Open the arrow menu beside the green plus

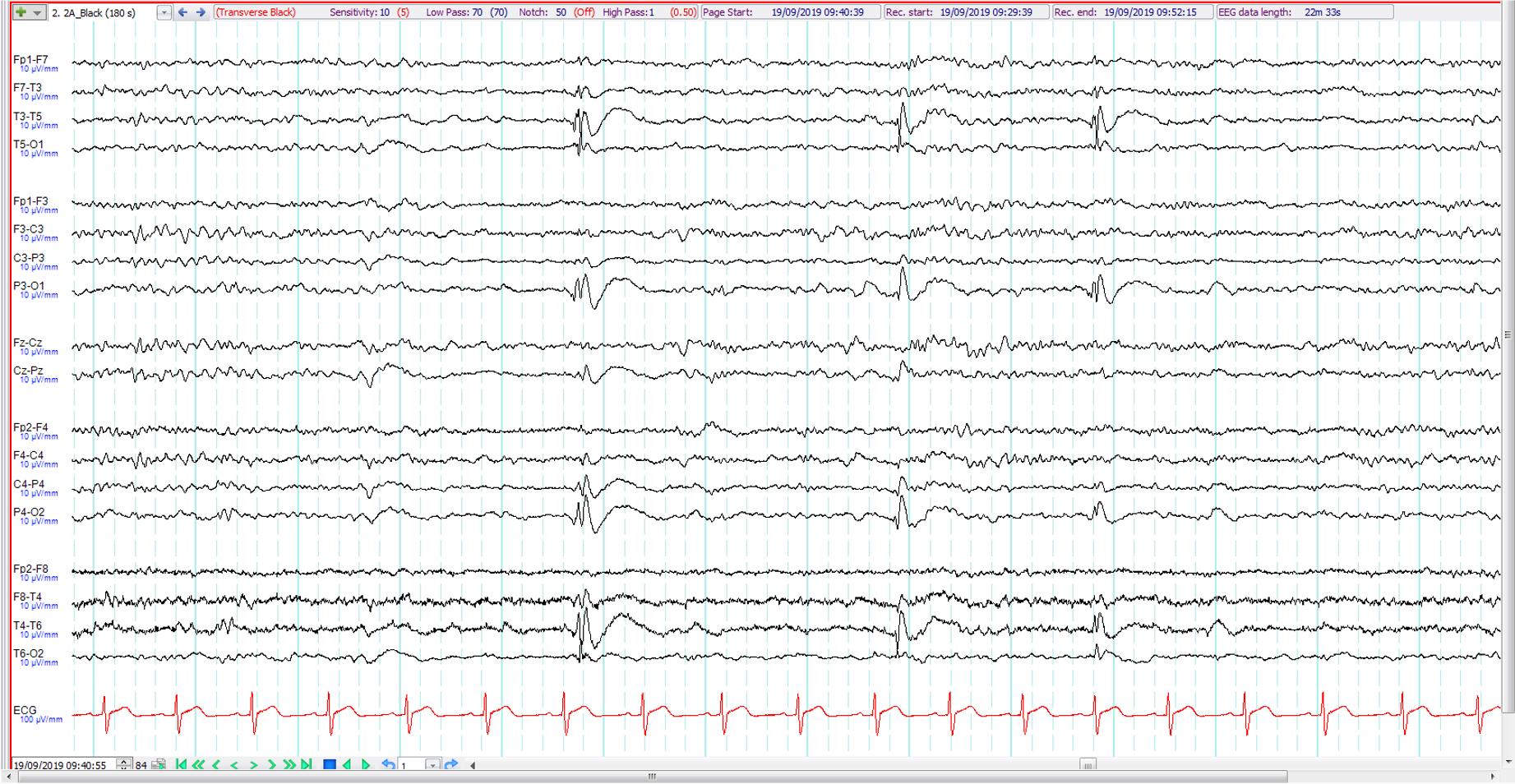[x=37, y=12]
